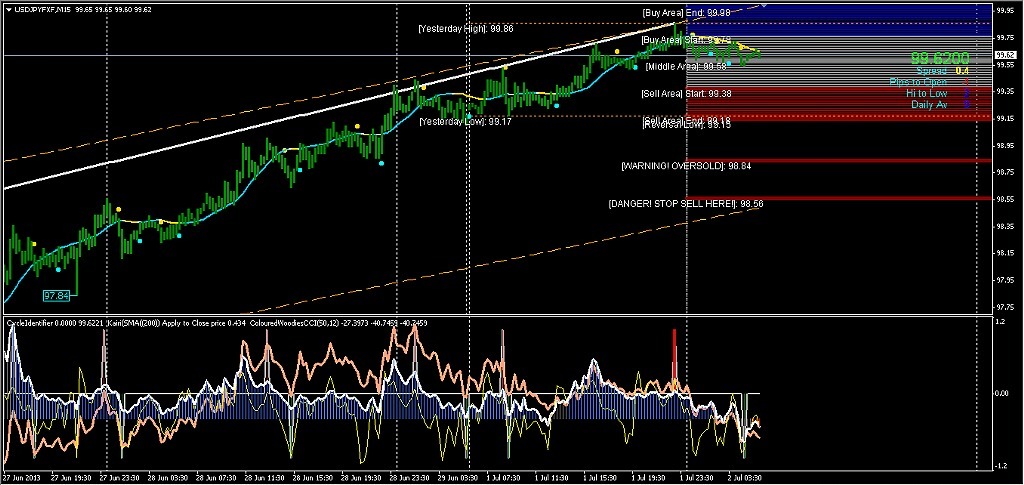Click the -1.2 indicator scale value

[x=1001, y=466]
